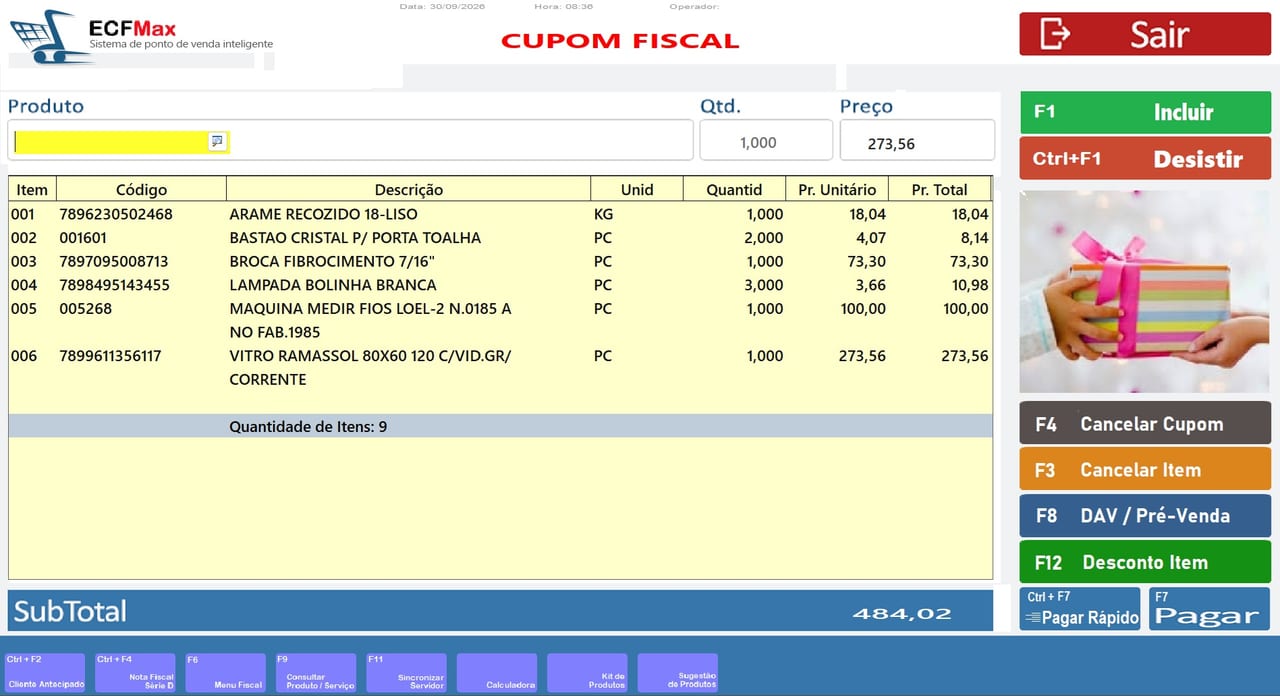The image size is (1280, 696).
Task: Click F12 Desconto Item button
Action: pos(1145,562)
